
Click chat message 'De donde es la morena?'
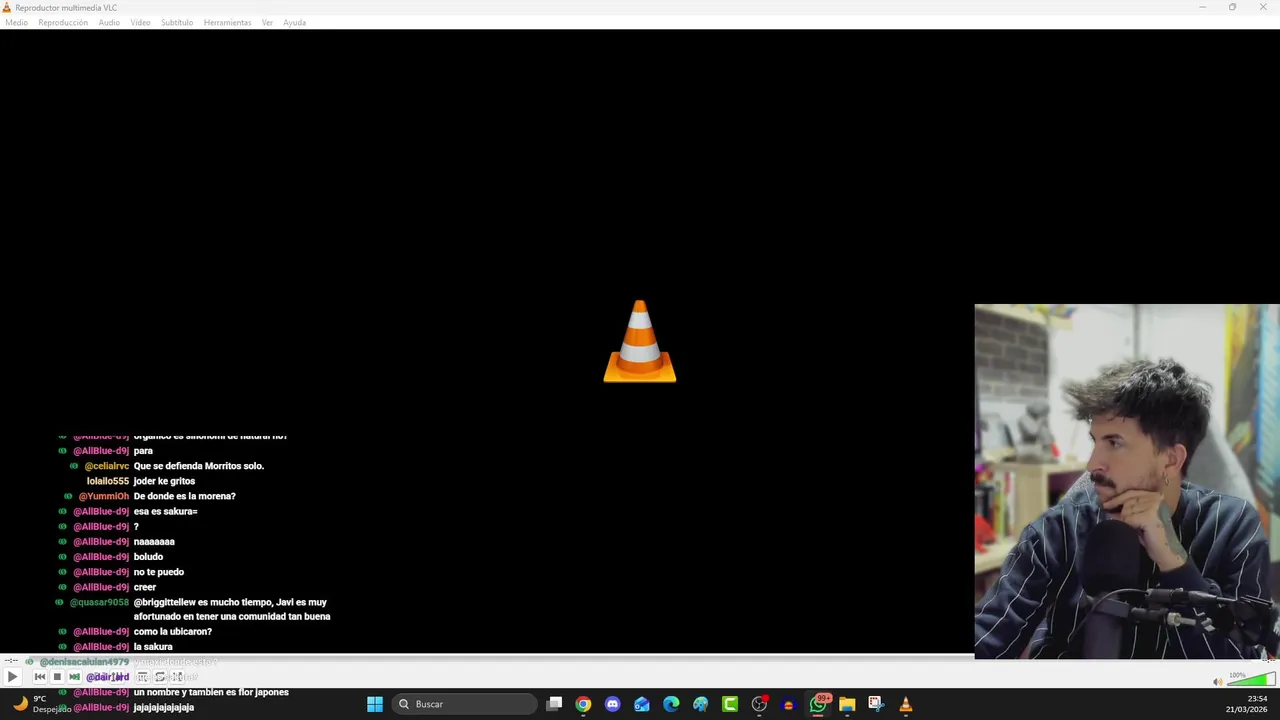click(x=184, y=496)
